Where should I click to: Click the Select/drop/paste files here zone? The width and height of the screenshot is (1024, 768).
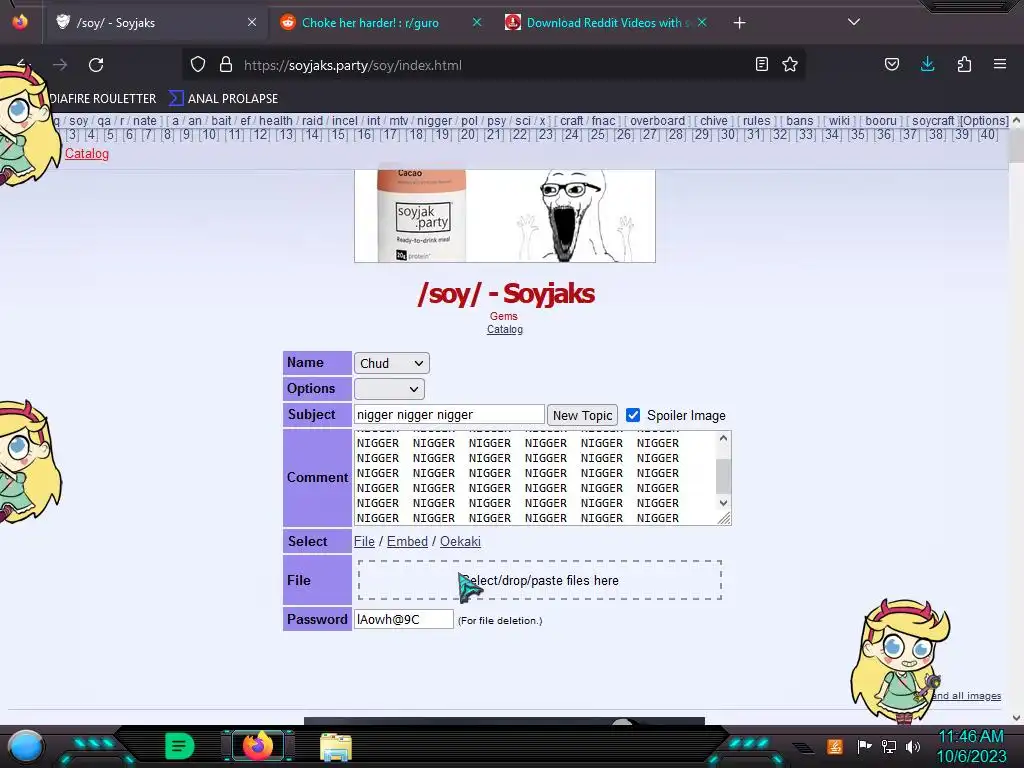[540, 580]
